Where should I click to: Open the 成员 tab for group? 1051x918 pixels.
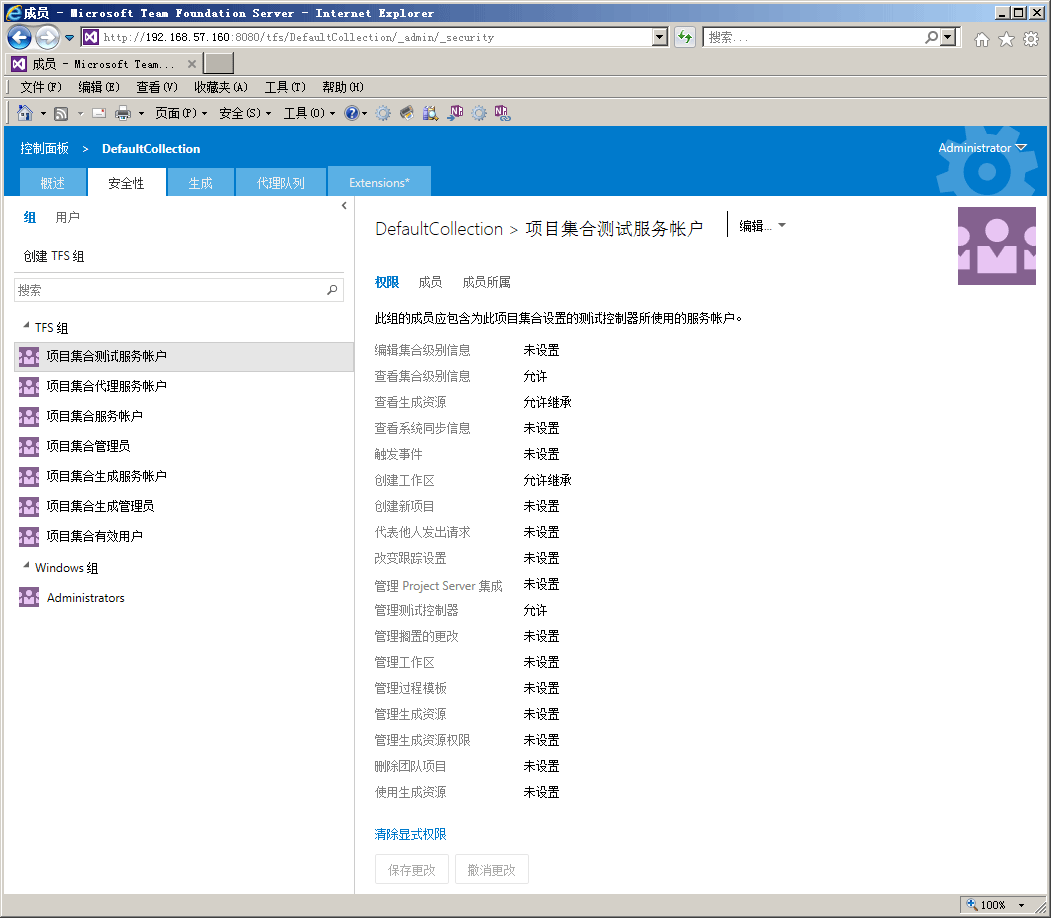coord(430,282)
